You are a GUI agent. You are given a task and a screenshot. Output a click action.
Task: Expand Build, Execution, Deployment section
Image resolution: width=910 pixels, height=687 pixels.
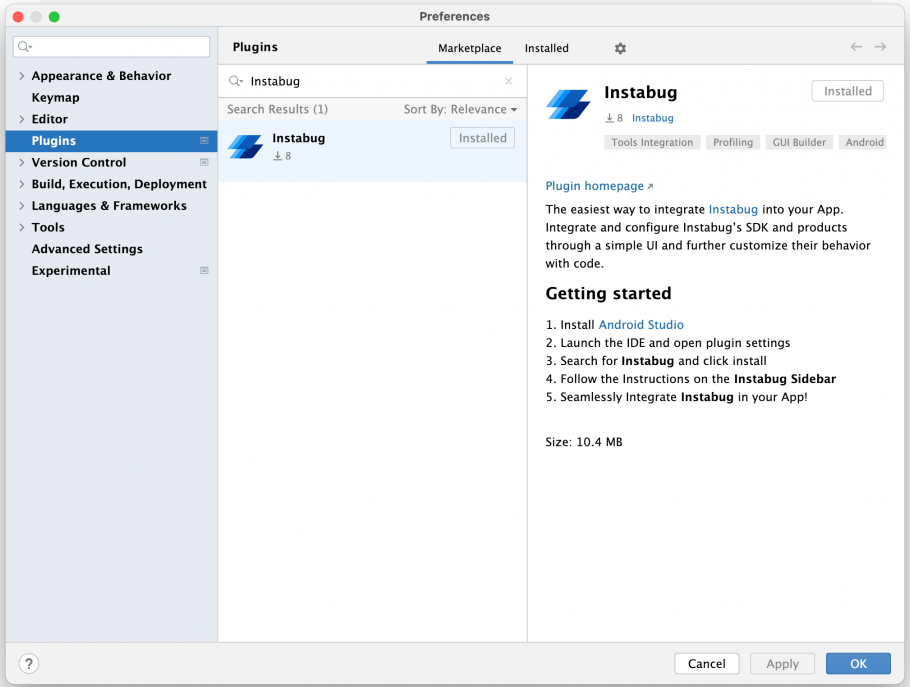21,184
